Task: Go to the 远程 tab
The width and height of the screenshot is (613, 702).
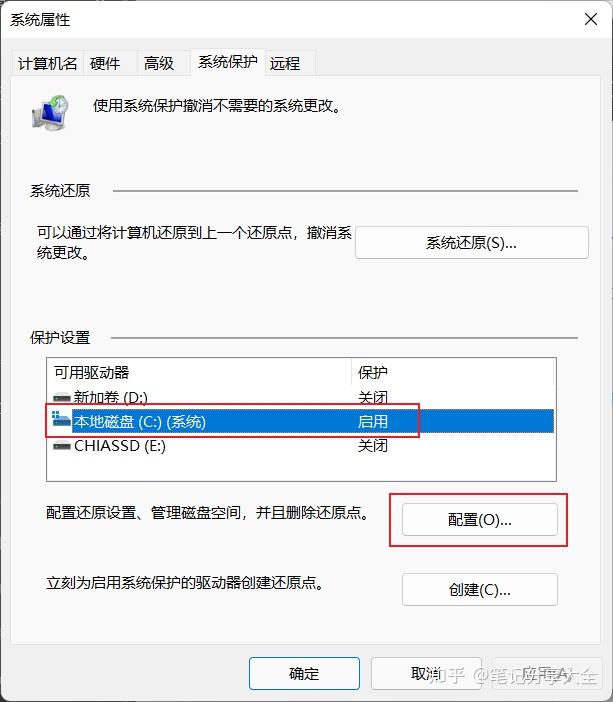Action: tap(285, 63)
